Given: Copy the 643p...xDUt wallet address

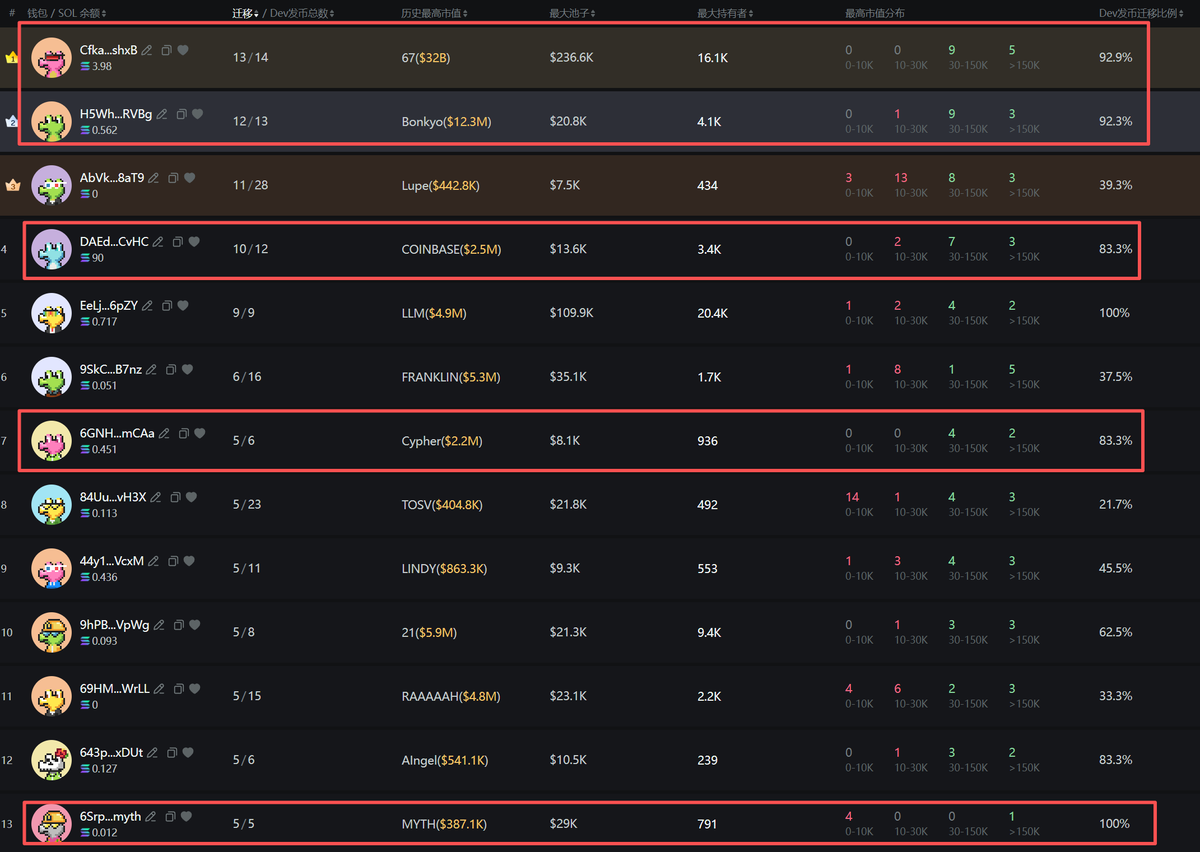Looking at the screenshot, I should tap(173, 753).
